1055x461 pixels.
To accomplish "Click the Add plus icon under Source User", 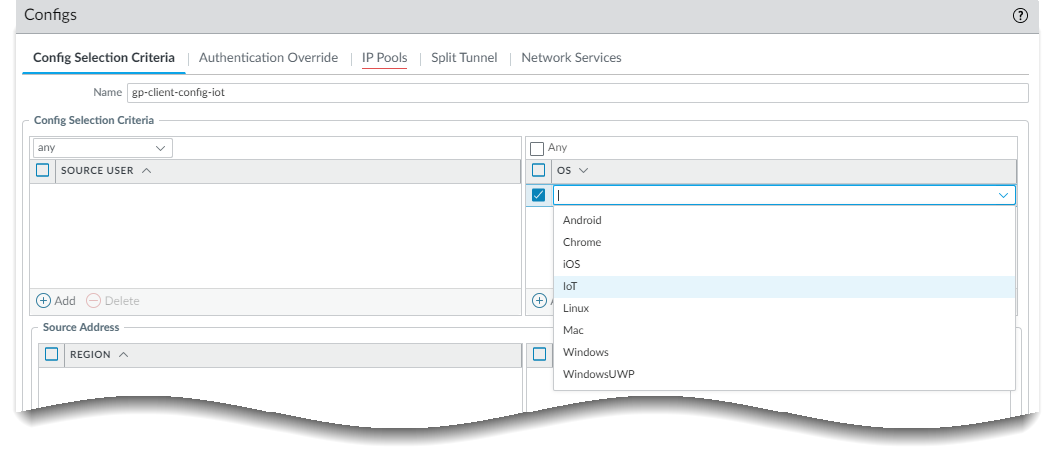I will 43,301.
